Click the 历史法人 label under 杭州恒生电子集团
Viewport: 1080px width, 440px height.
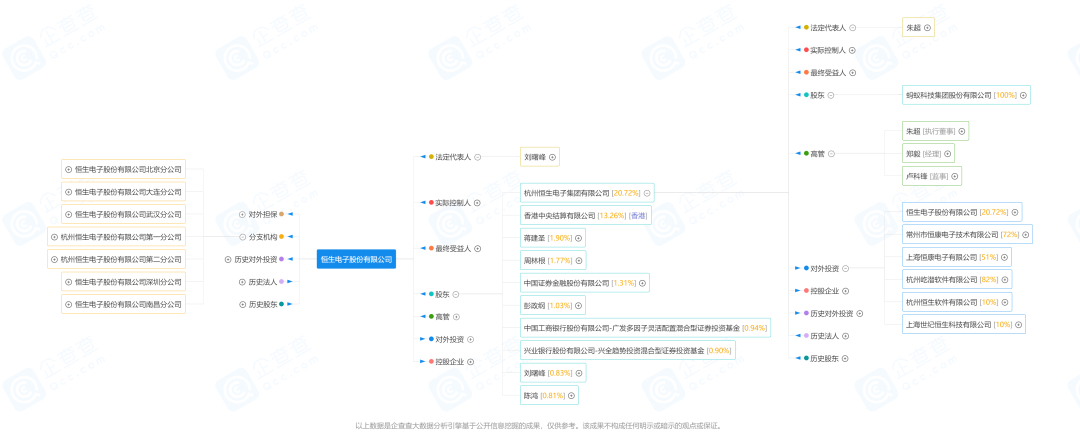tap(824, 336)
